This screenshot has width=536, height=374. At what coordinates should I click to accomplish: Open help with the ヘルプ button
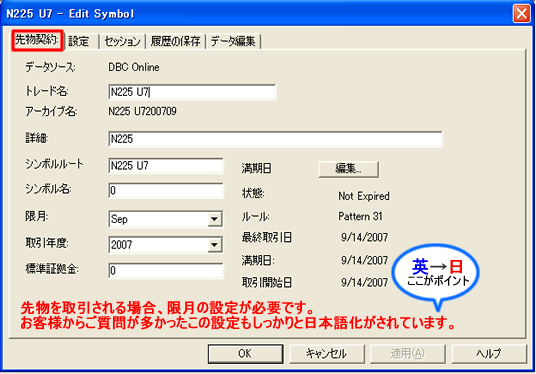click(489, 353)
